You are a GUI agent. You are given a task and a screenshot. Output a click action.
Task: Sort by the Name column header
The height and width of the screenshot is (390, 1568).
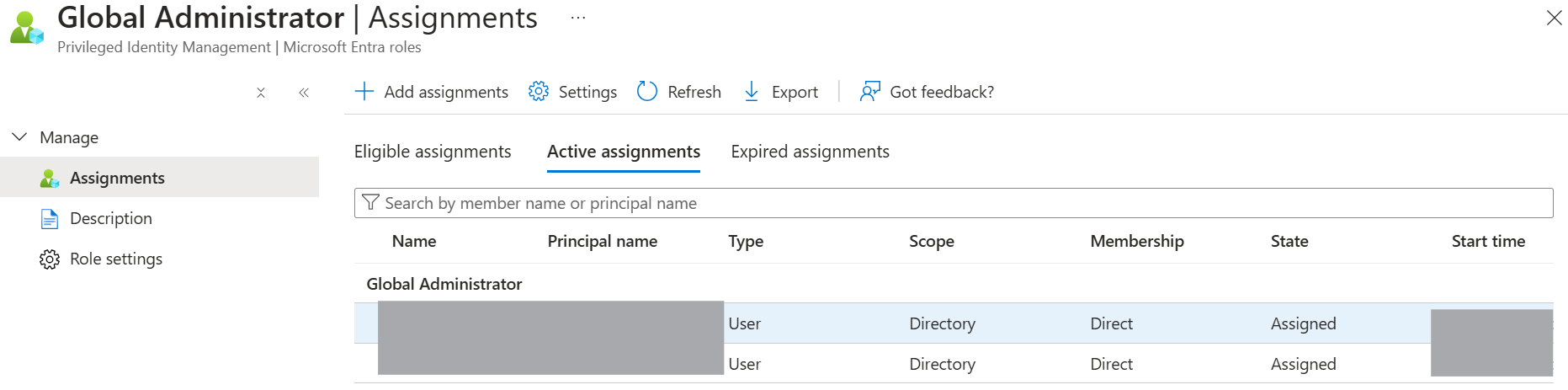(414, 241)
